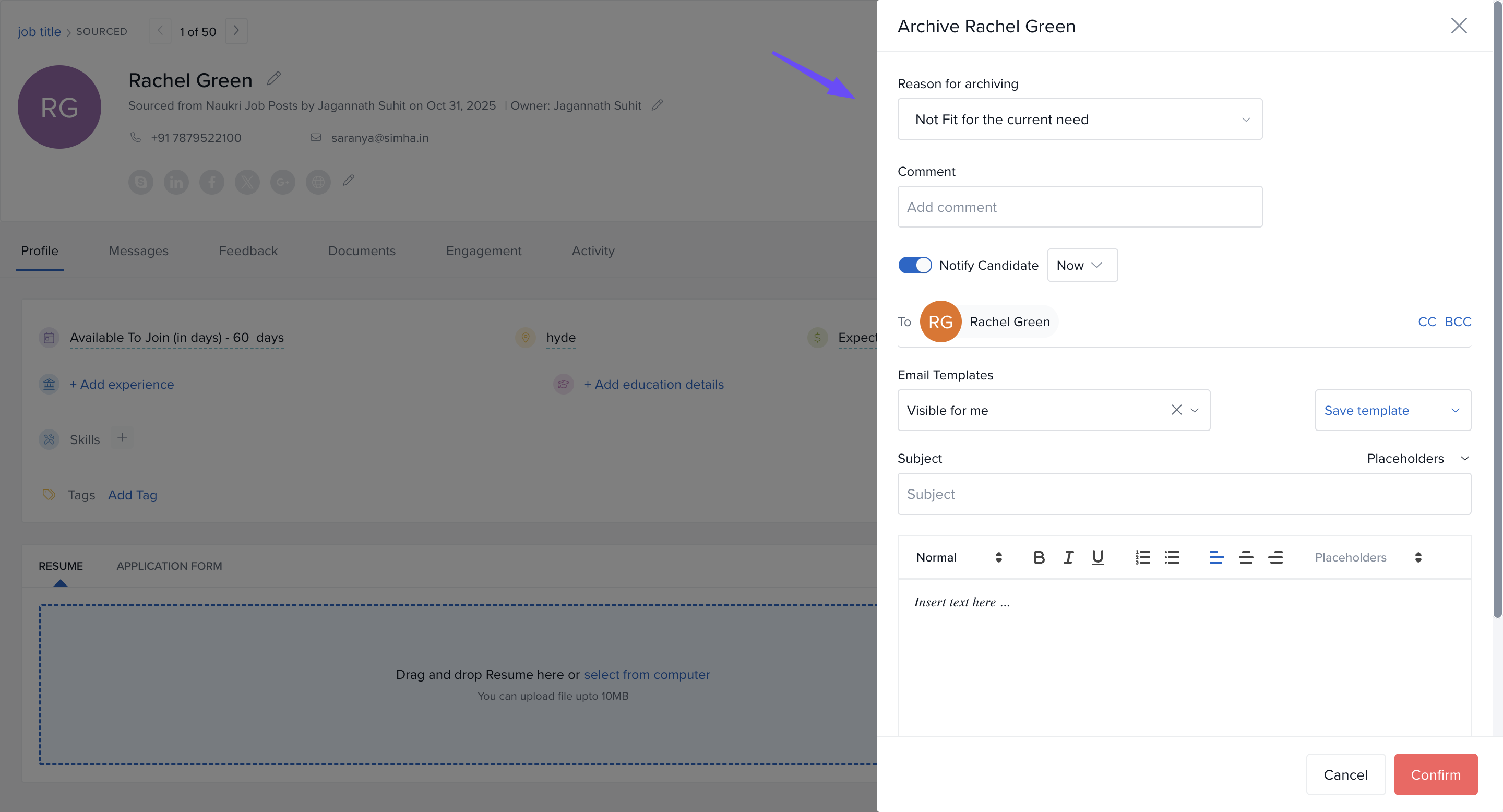Screen dimensions: 1503x812
Task: Click into the Add comment field
Action: pyautogui.click(x=1079, y=207)
